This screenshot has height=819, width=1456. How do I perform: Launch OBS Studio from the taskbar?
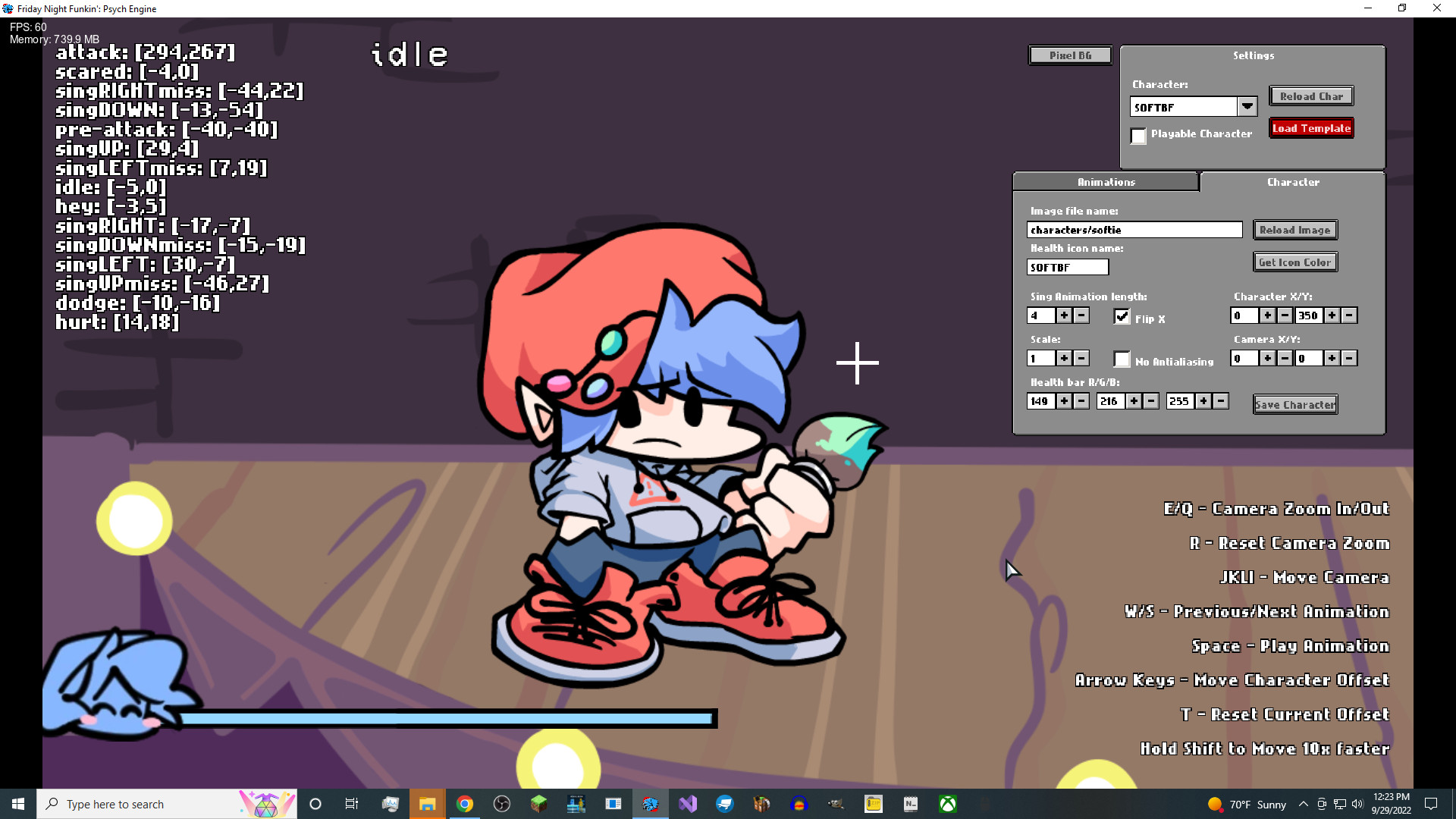pos(502,804)
